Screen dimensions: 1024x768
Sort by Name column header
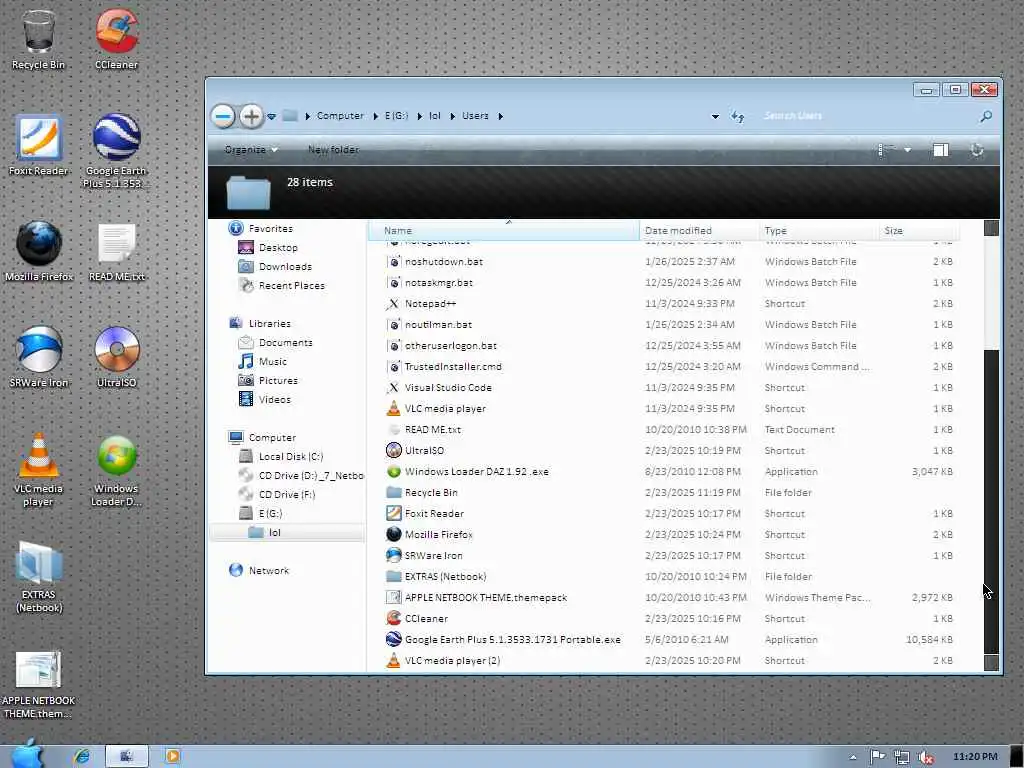coord(504,231)
